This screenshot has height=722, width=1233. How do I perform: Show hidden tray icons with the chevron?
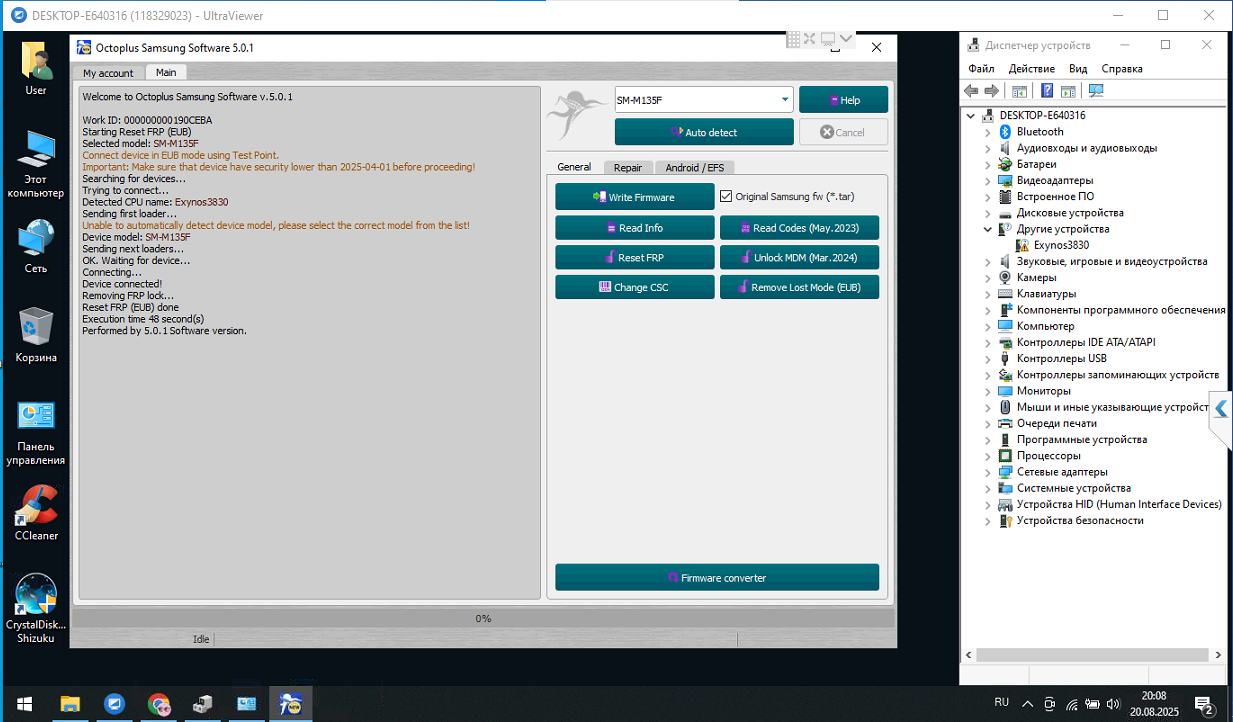[x=1026, y=704]
